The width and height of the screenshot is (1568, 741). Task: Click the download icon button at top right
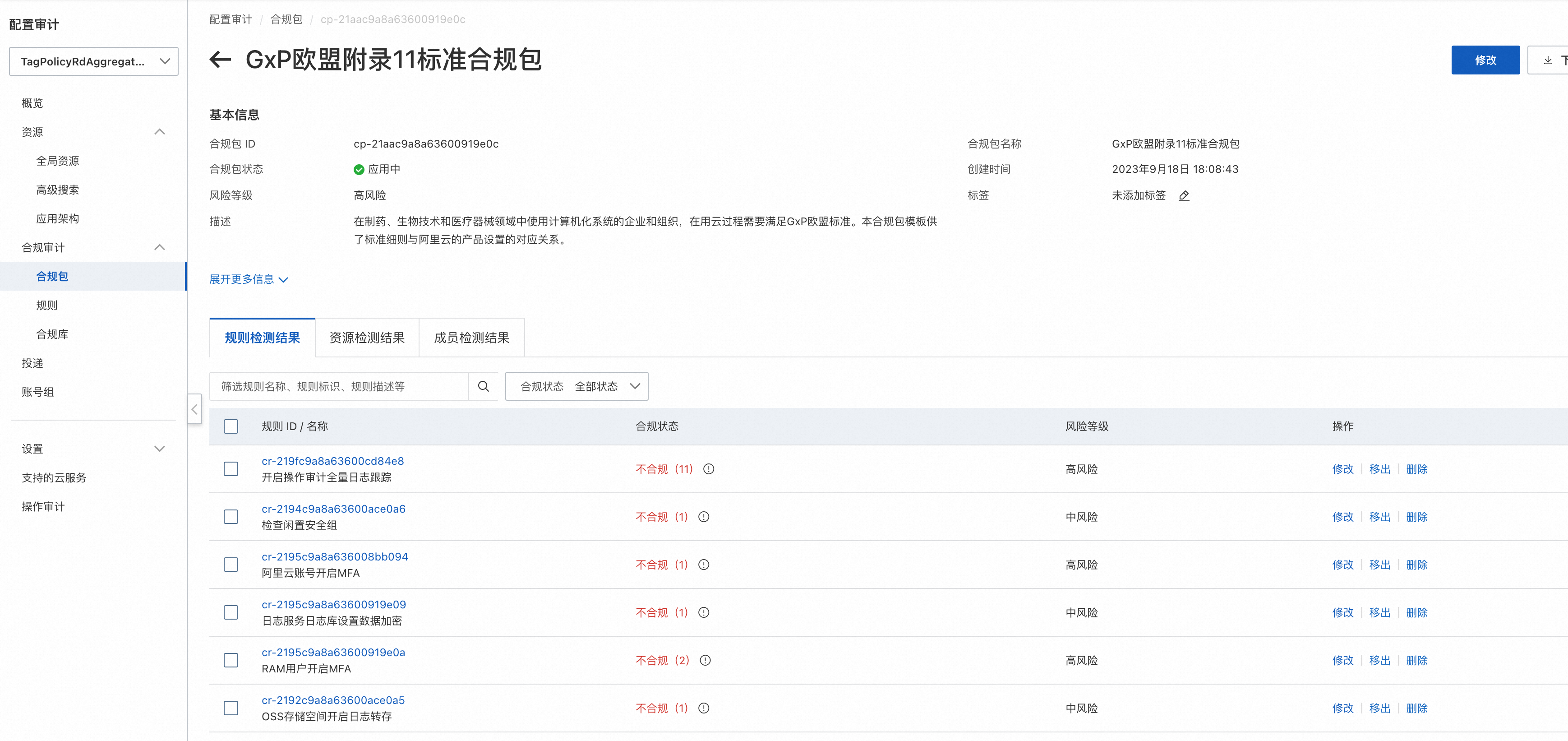pos(1549,60)
